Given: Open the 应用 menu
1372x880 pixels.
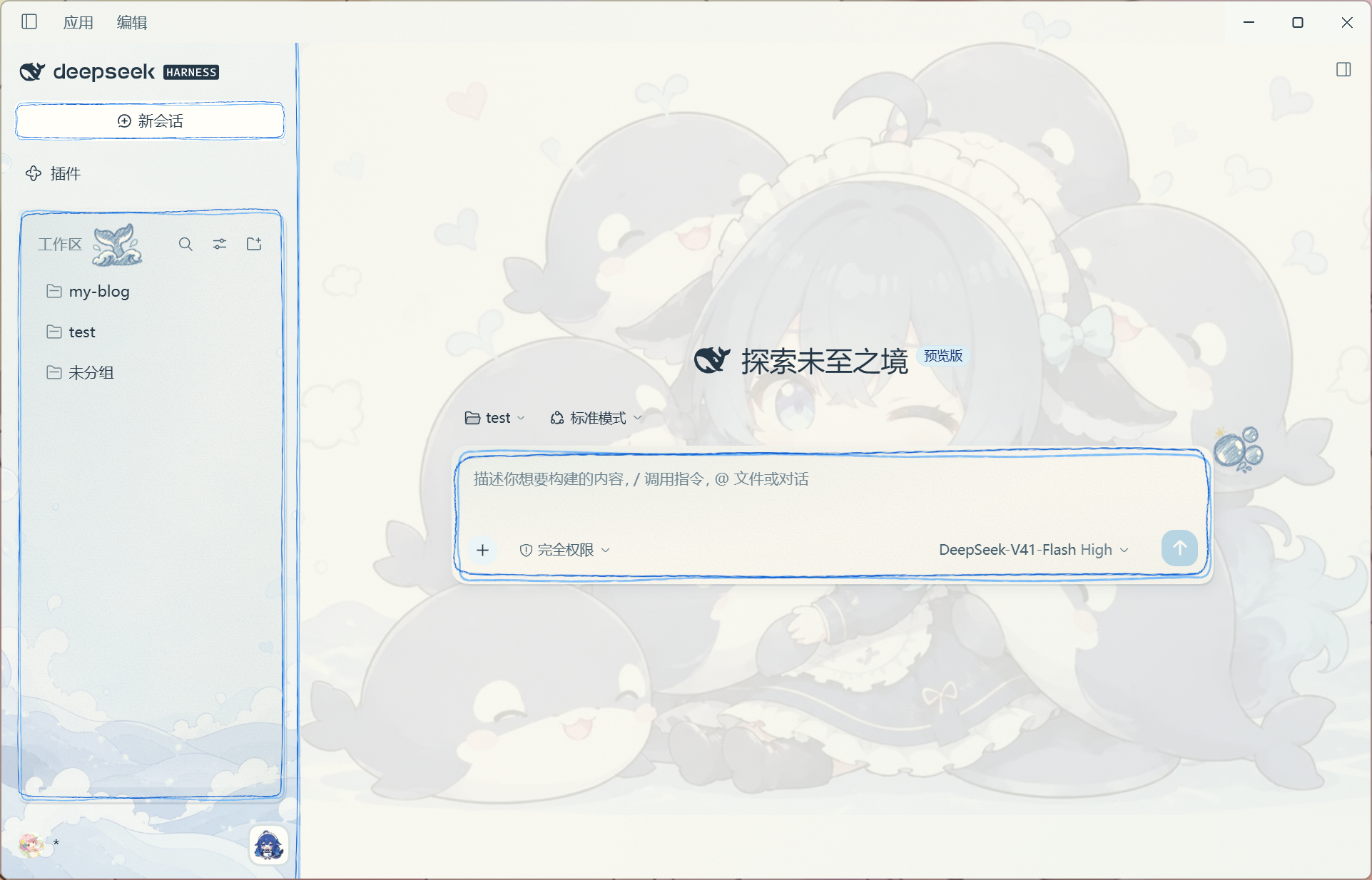Looking at the screenshot, I should click(x=78, y=23).
